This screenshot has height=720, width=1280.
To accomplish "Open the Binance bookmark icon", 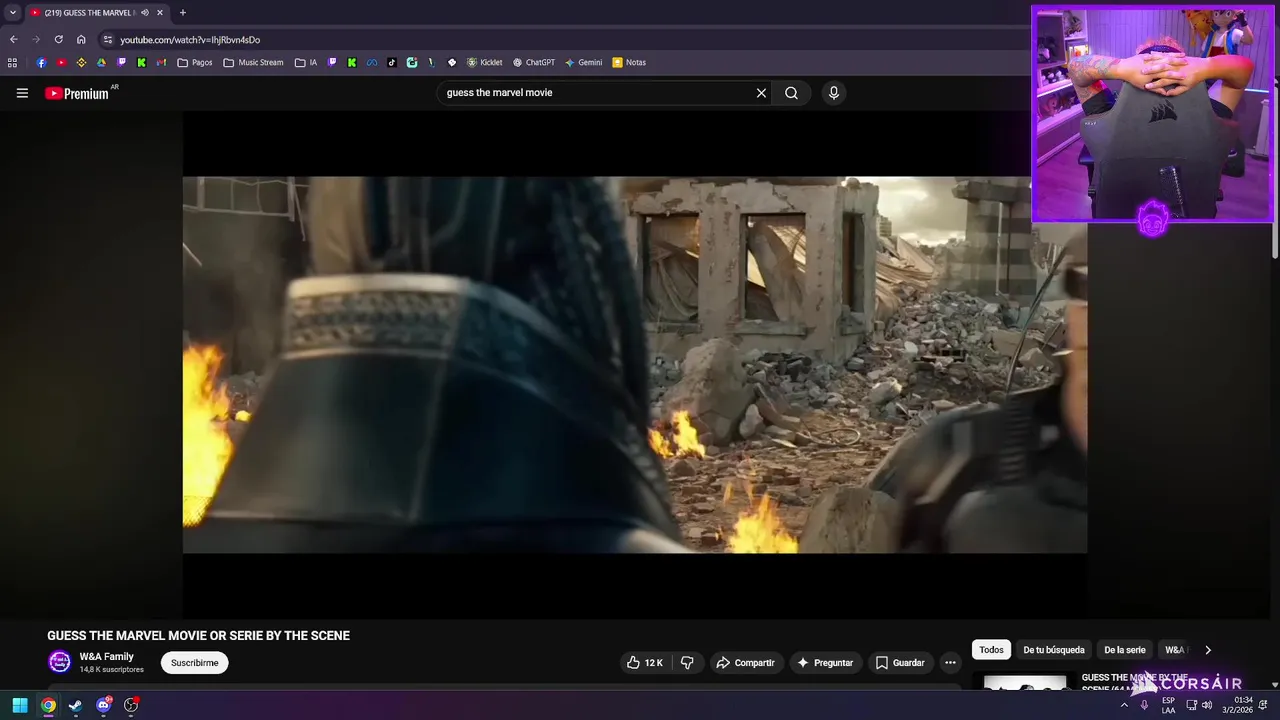I will pos(81,62).
